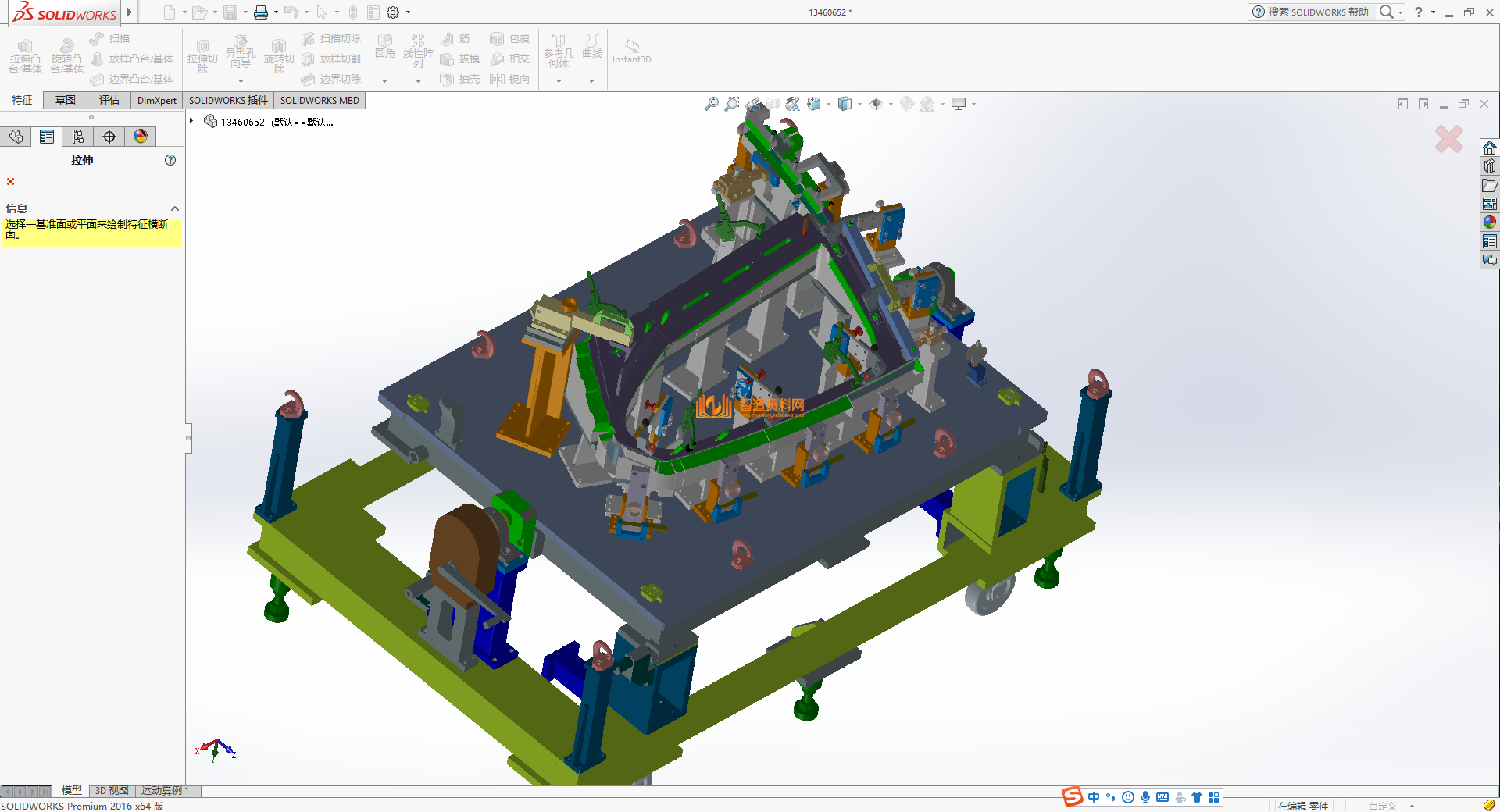Viewport: 1500px width, 812px height.
Task: Toggle the right panel expand arrow icon
Action: click(x=1423, y=104)
